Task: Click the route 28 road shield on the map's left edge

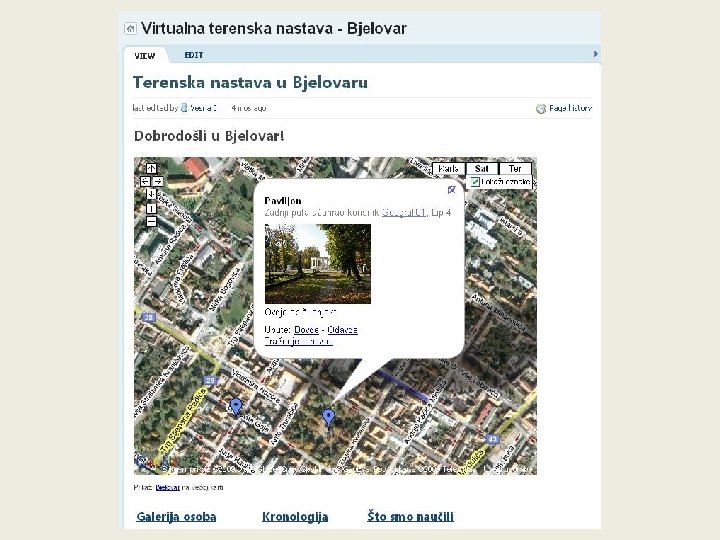Action: (x=148, y=317)
